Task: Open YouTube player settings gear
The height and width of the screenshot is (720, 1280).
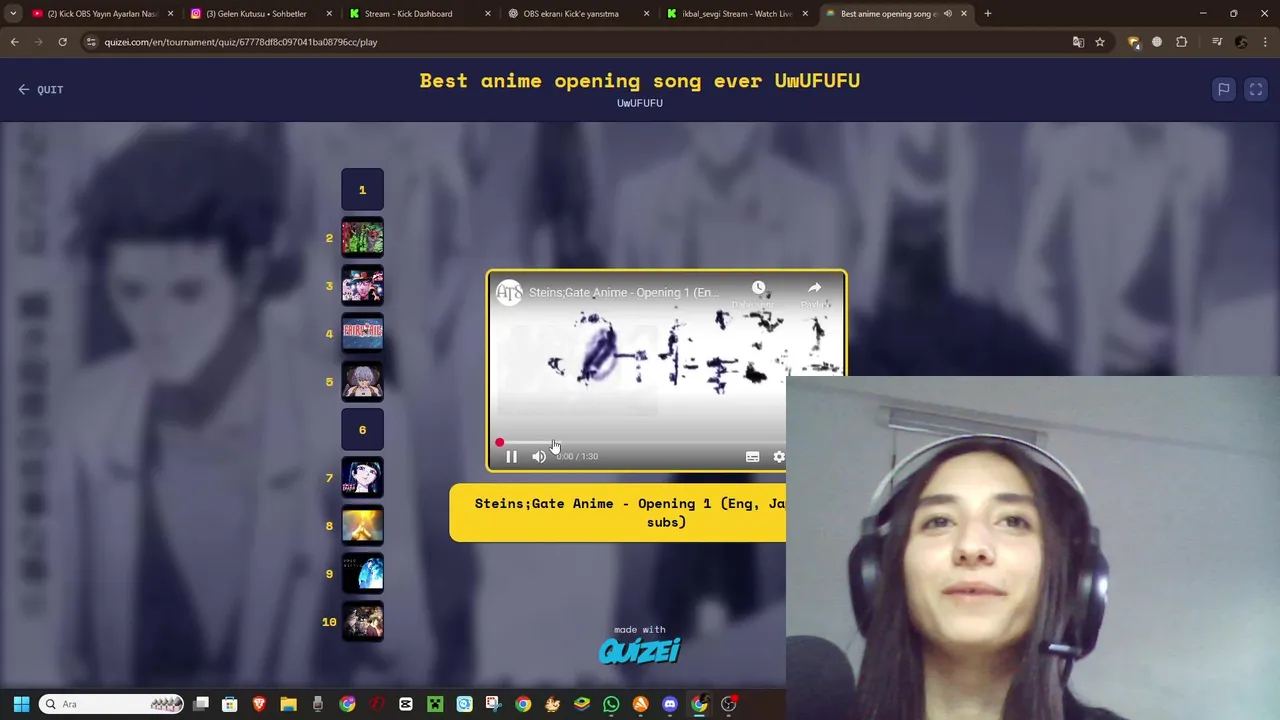Action: point(779,456)
